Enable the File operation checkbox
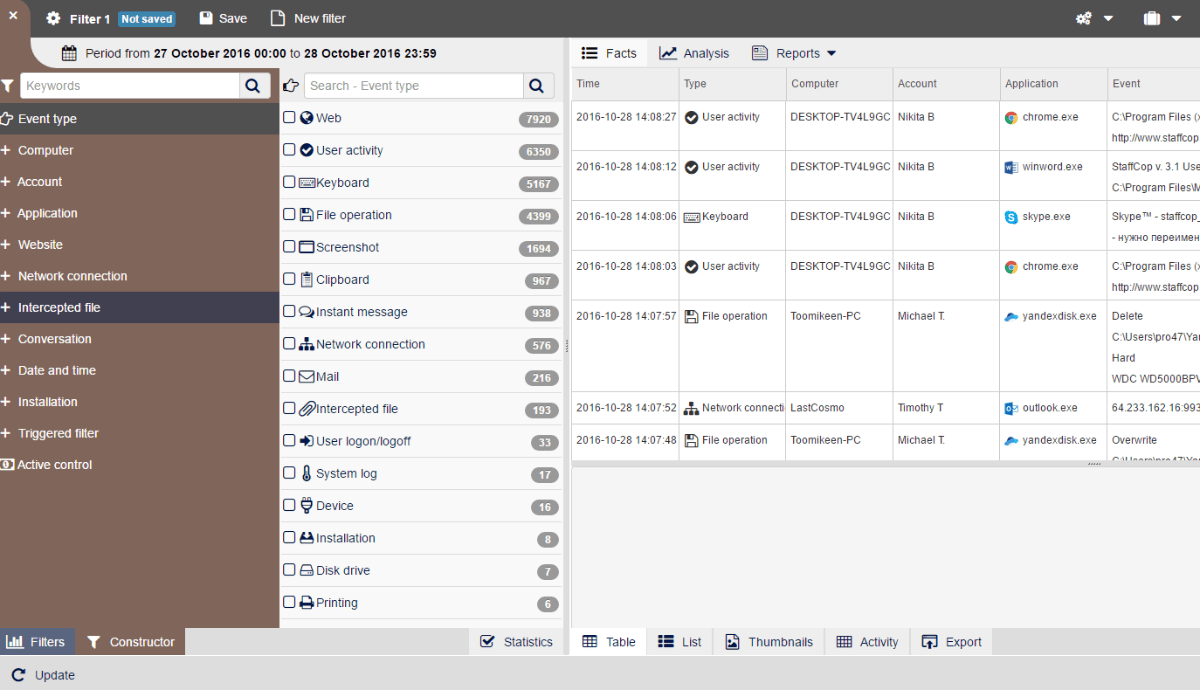 tap(289, 214)
